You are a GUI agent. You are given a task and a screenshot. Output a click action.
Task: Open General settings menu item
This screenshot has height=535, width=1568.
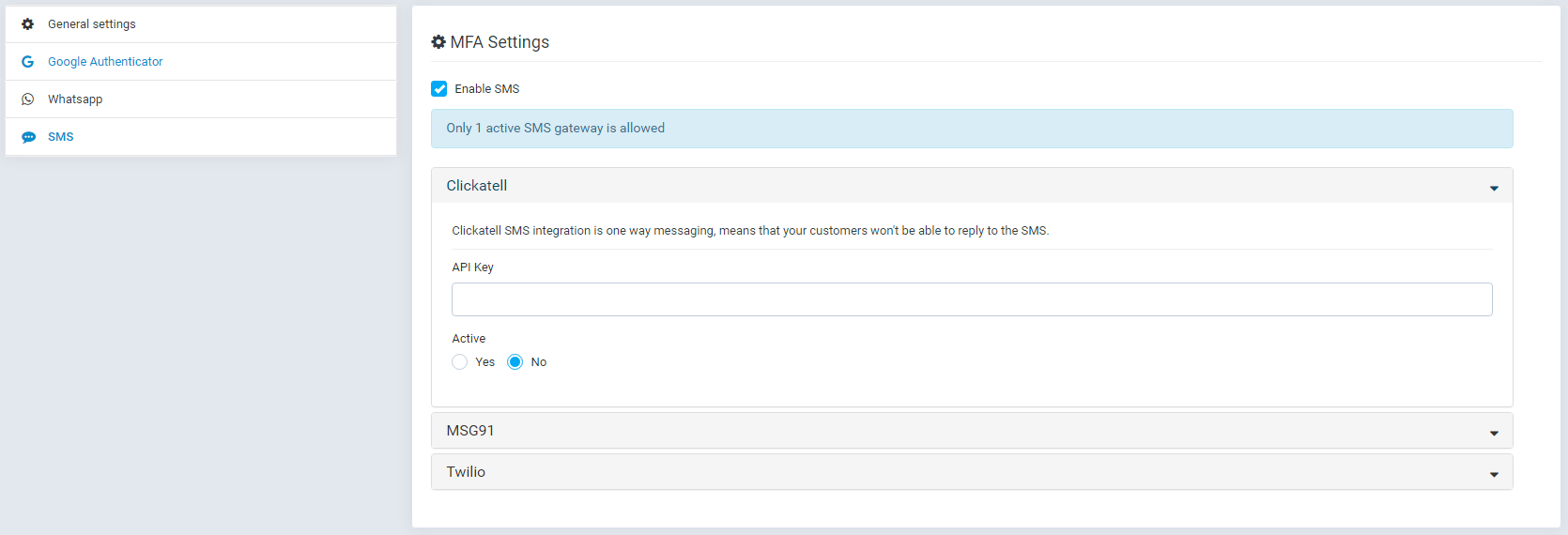pyautogui.click(x=201, y=24)
